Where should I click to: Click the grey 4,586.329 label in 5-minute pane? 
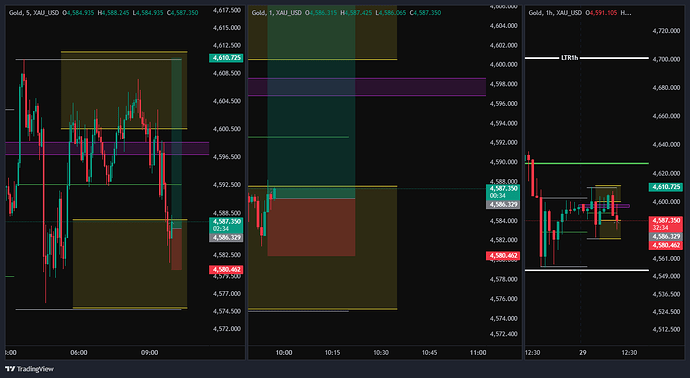226,238
